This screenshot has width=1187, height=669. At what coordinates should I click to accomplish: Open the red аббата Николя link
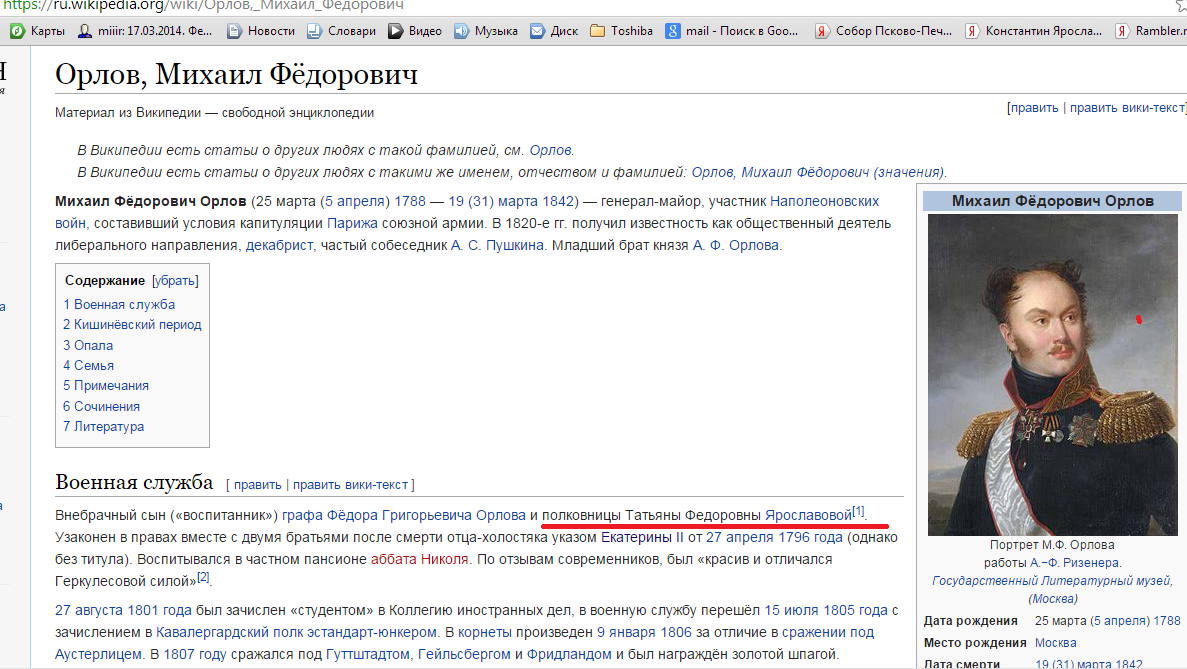[419, 559]
